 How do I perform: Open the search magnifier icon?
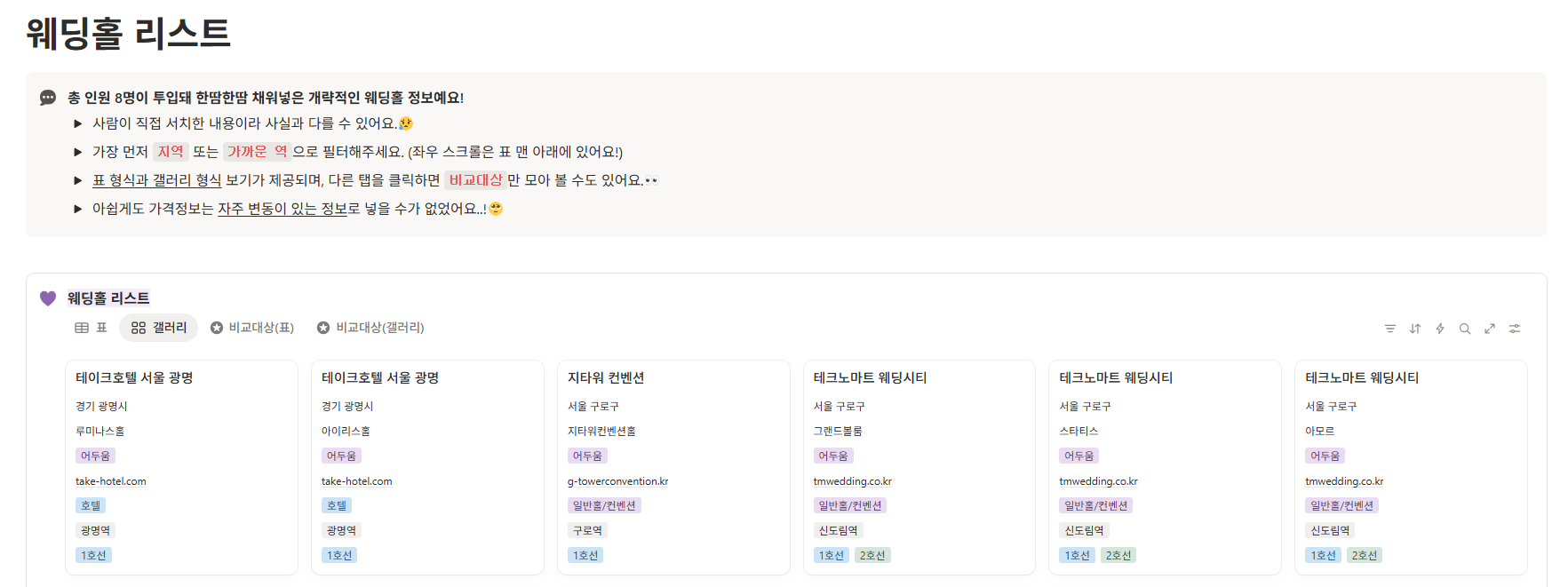[x=1465, y=329]
